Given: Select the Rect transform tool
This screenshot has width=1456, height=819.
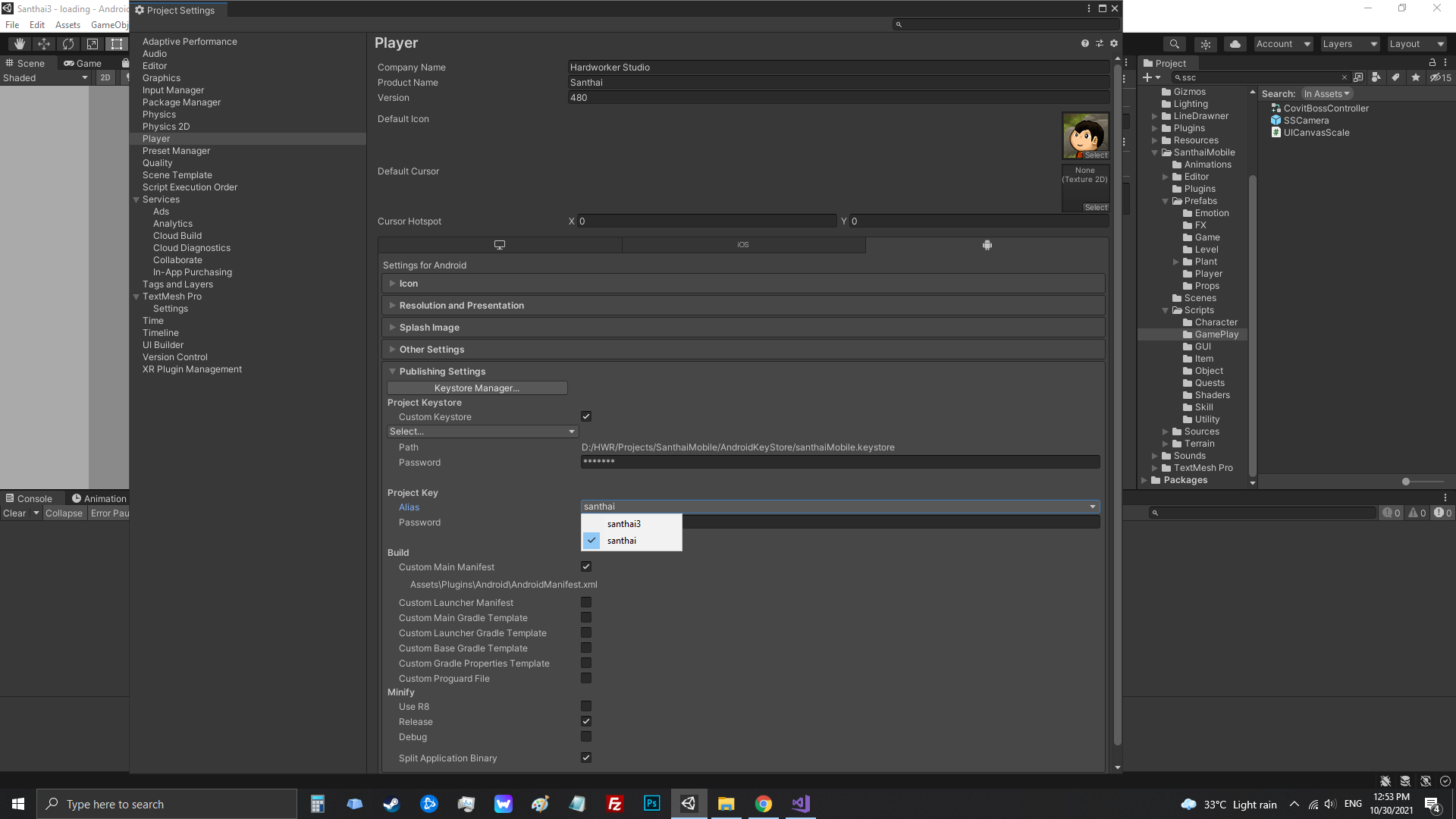Looking at the screenshot, I should coord(117,44).
